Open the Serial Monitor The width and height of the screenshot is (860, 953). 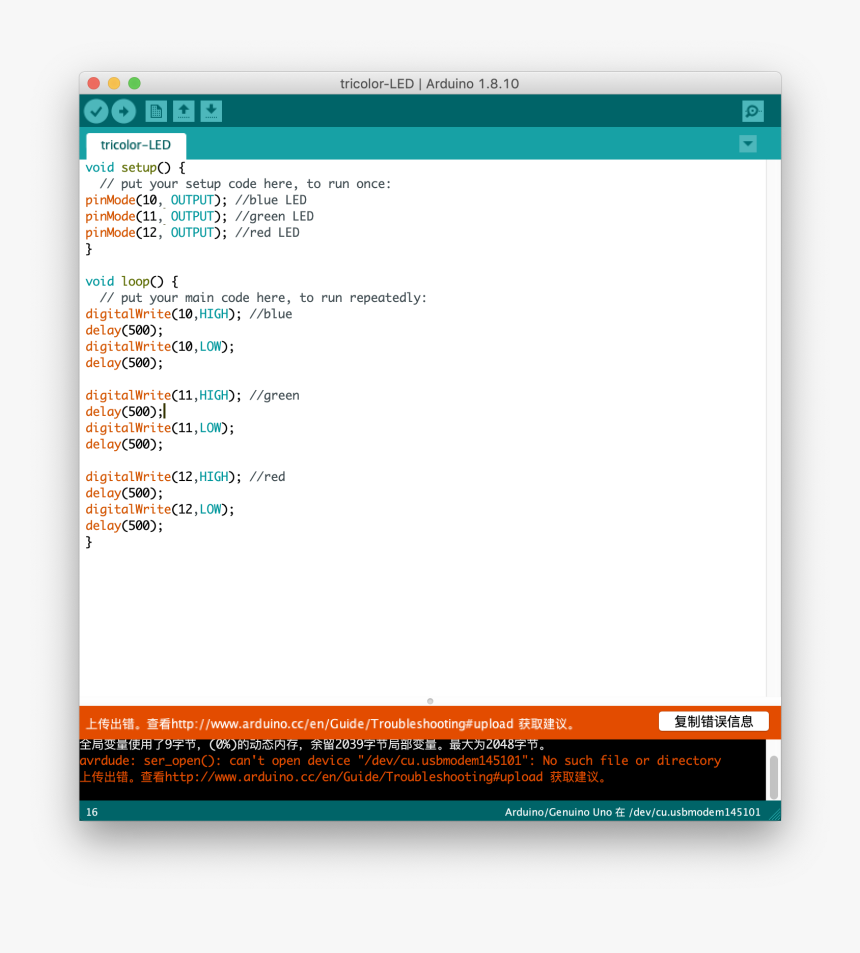[752, 112]
